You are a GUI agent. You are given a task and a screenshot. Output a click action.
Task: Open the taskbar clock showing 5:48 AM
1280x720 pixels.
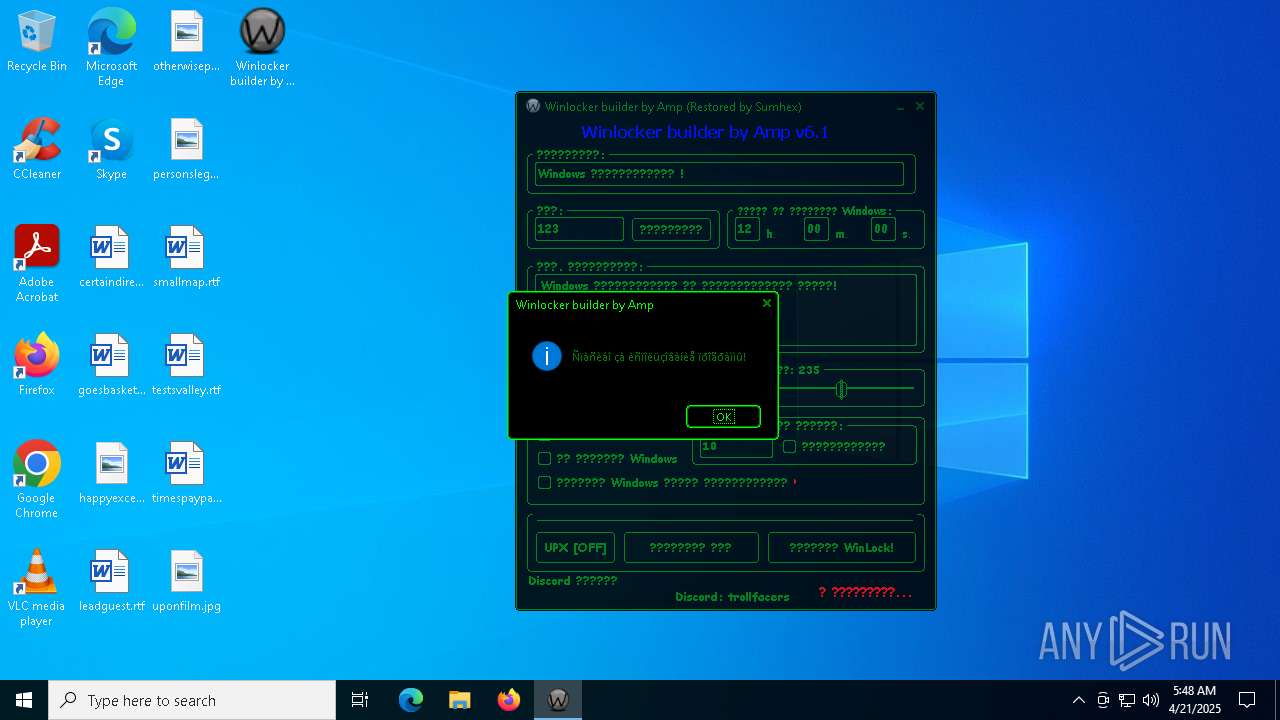(1195, 700)
